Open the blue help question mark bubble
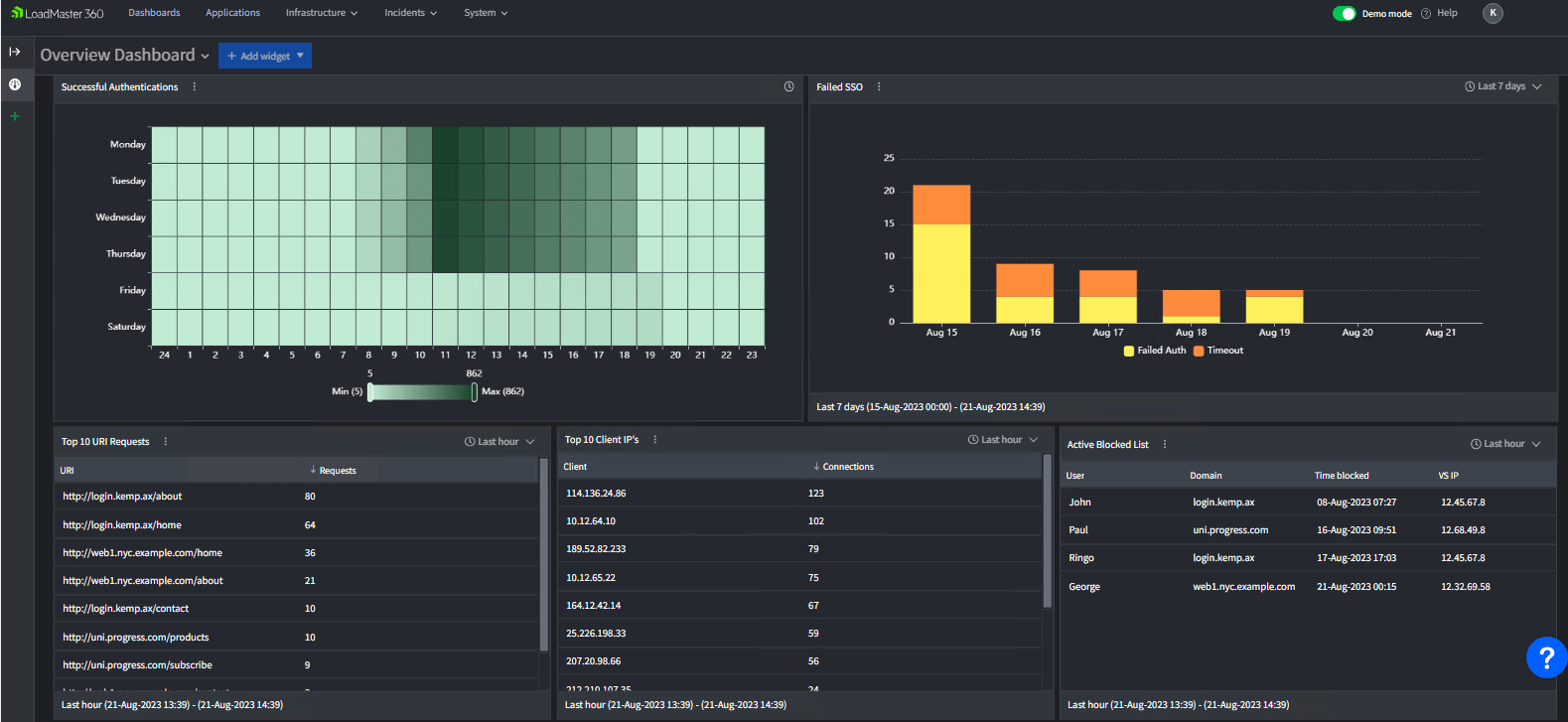 point(1545,656)
